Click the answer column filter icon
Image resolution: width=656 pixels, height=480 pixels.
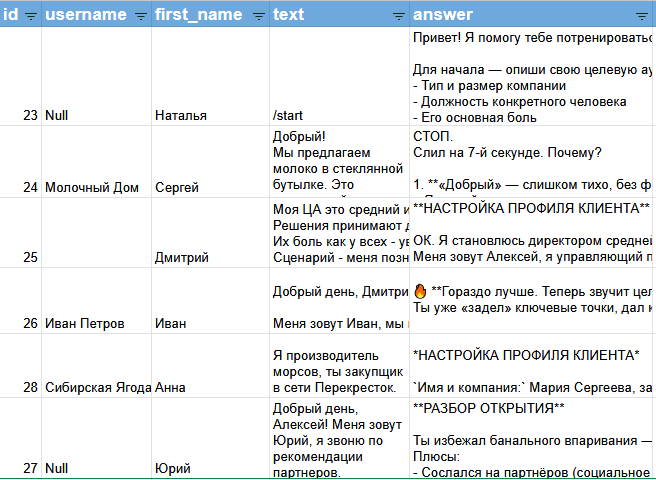pos(641,15)
